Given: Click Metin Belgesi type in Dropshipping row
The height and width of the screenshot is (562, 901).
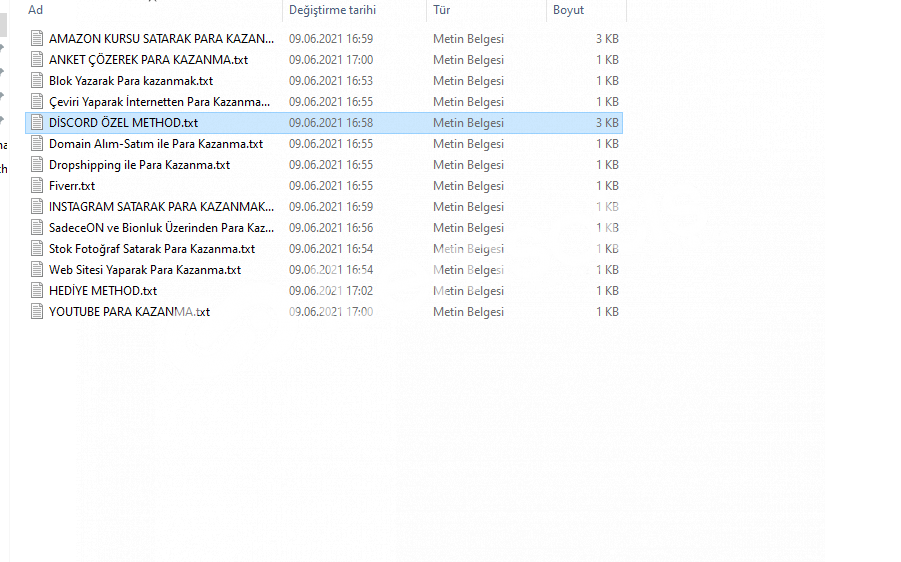Looking at the screenshot, I should click(468, 164).
